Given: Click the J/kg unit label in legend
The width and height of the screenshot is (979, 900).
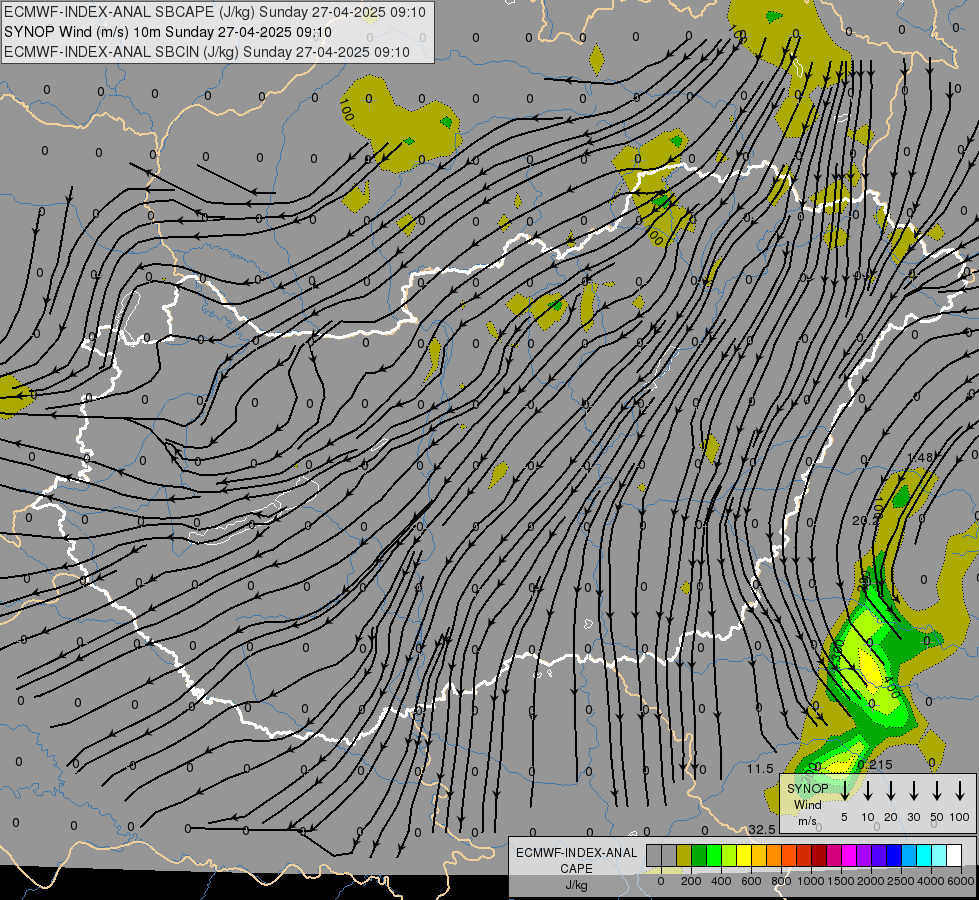Looking at the screenshot, I should [x=576, y=885].
